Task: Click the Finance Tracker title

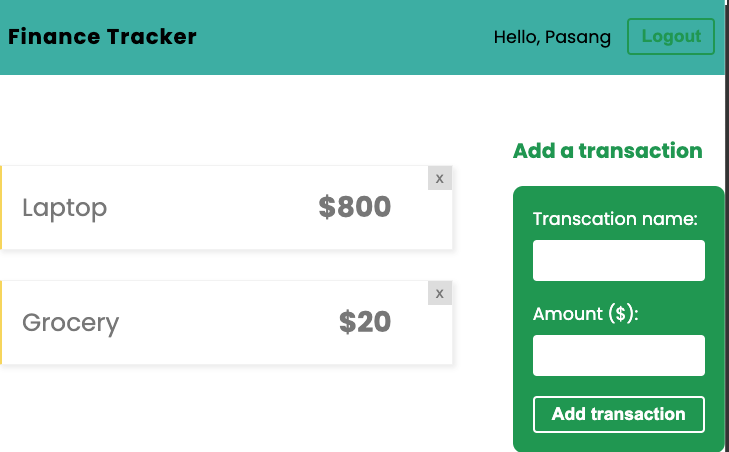Action: [x=102, y=37]
